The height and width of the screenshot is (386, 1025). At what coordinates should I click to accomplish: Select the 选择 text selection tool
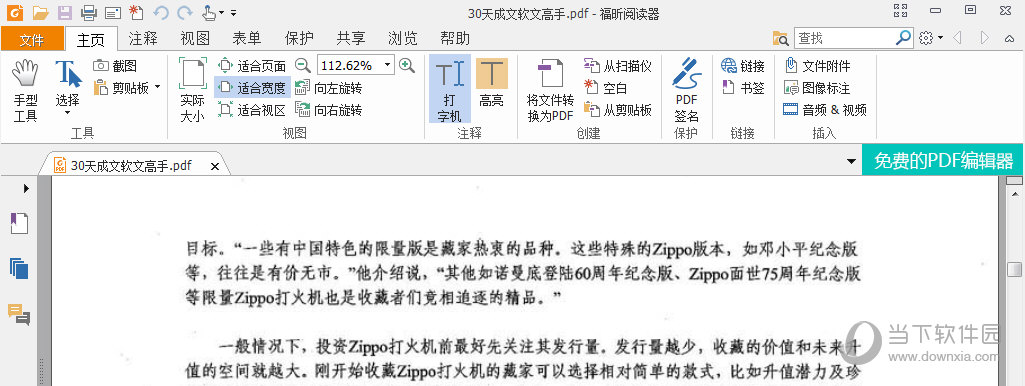tap(67, 88)
